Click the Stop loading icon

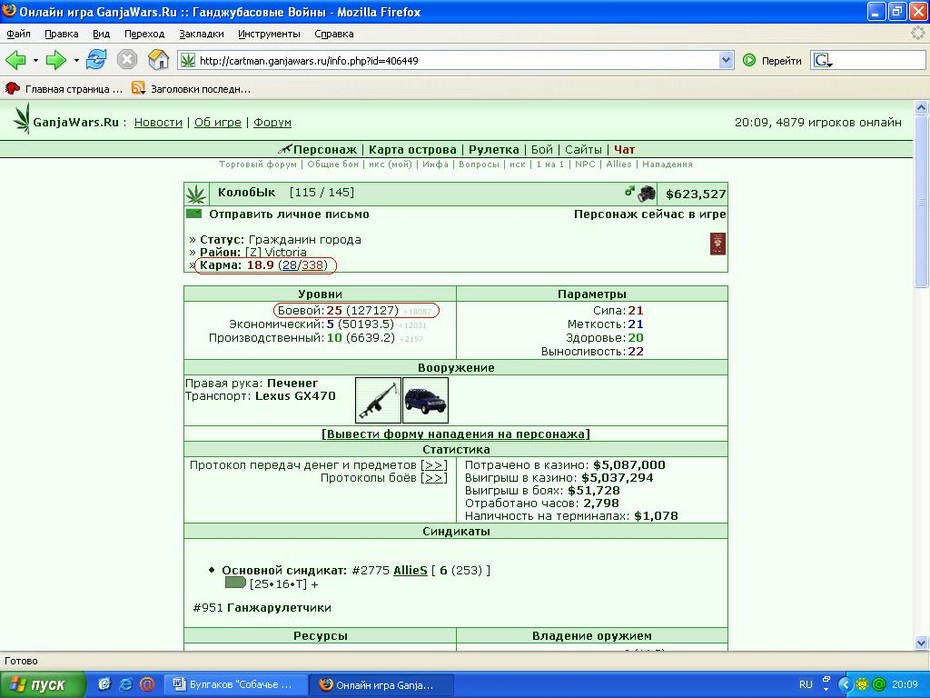click(127, 60)
